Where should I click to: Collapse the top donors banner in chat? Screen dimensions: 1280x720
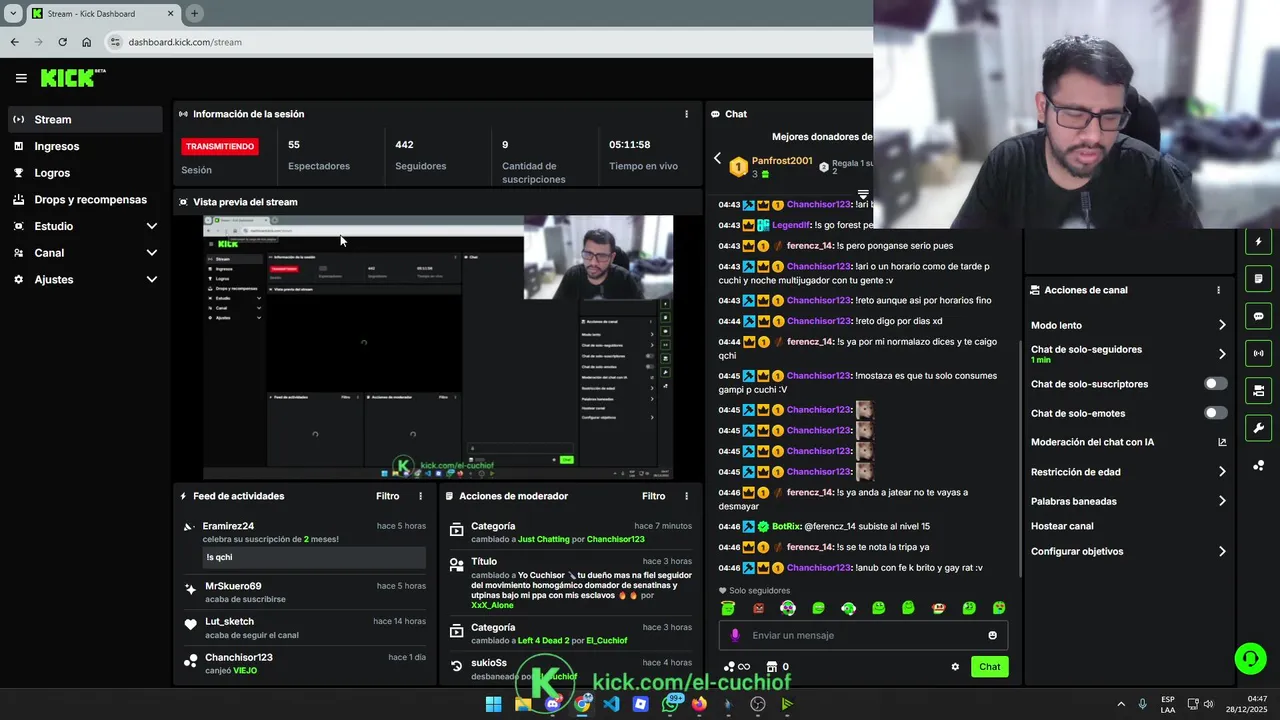pos(863,194)
